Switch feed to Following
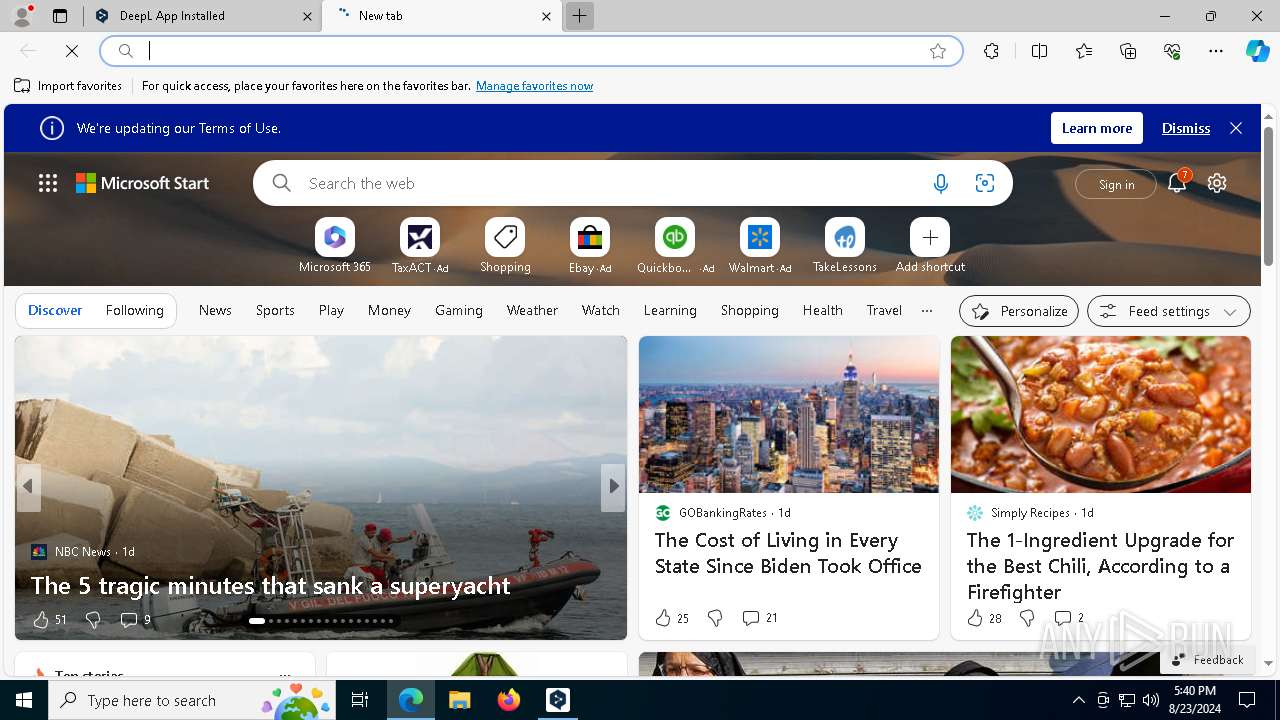This screenshot has width=1280, height=720. (134, 311)
